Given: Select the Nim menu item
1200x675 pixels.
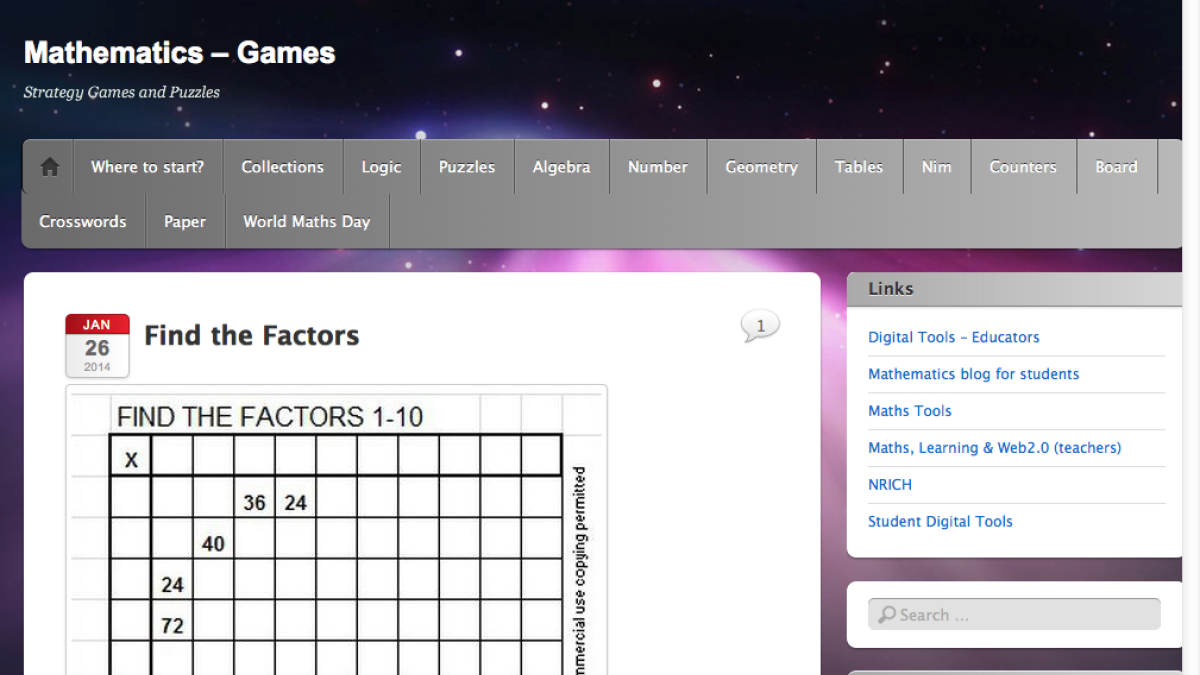Looking at the screenshot, I should pyautogui.click(x=936, y=166).
